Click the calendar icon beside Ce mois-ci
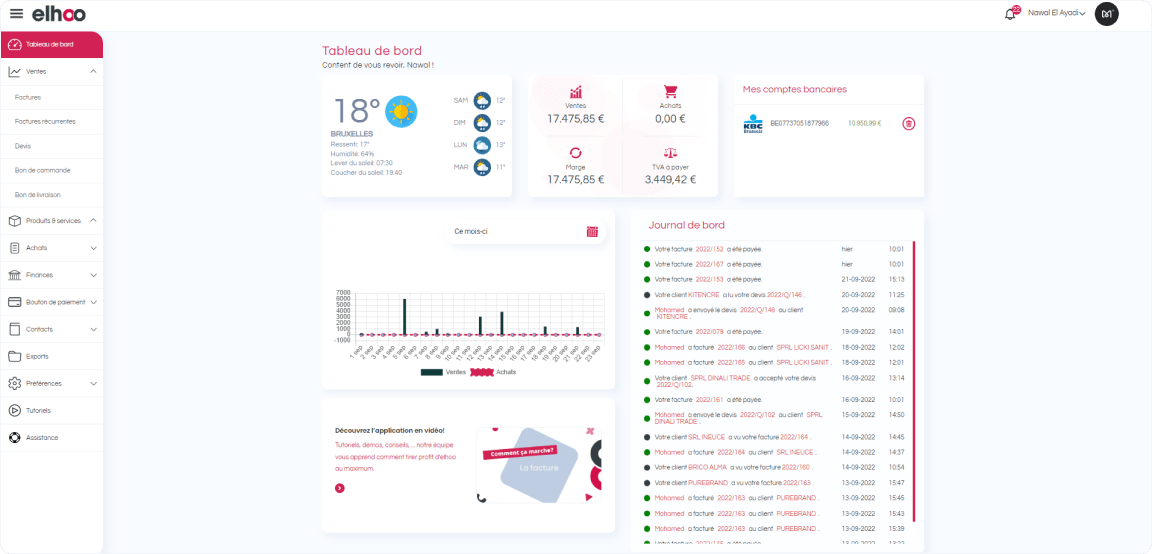The width and height of the screenshot is (1152, 554). pos(592,231)
